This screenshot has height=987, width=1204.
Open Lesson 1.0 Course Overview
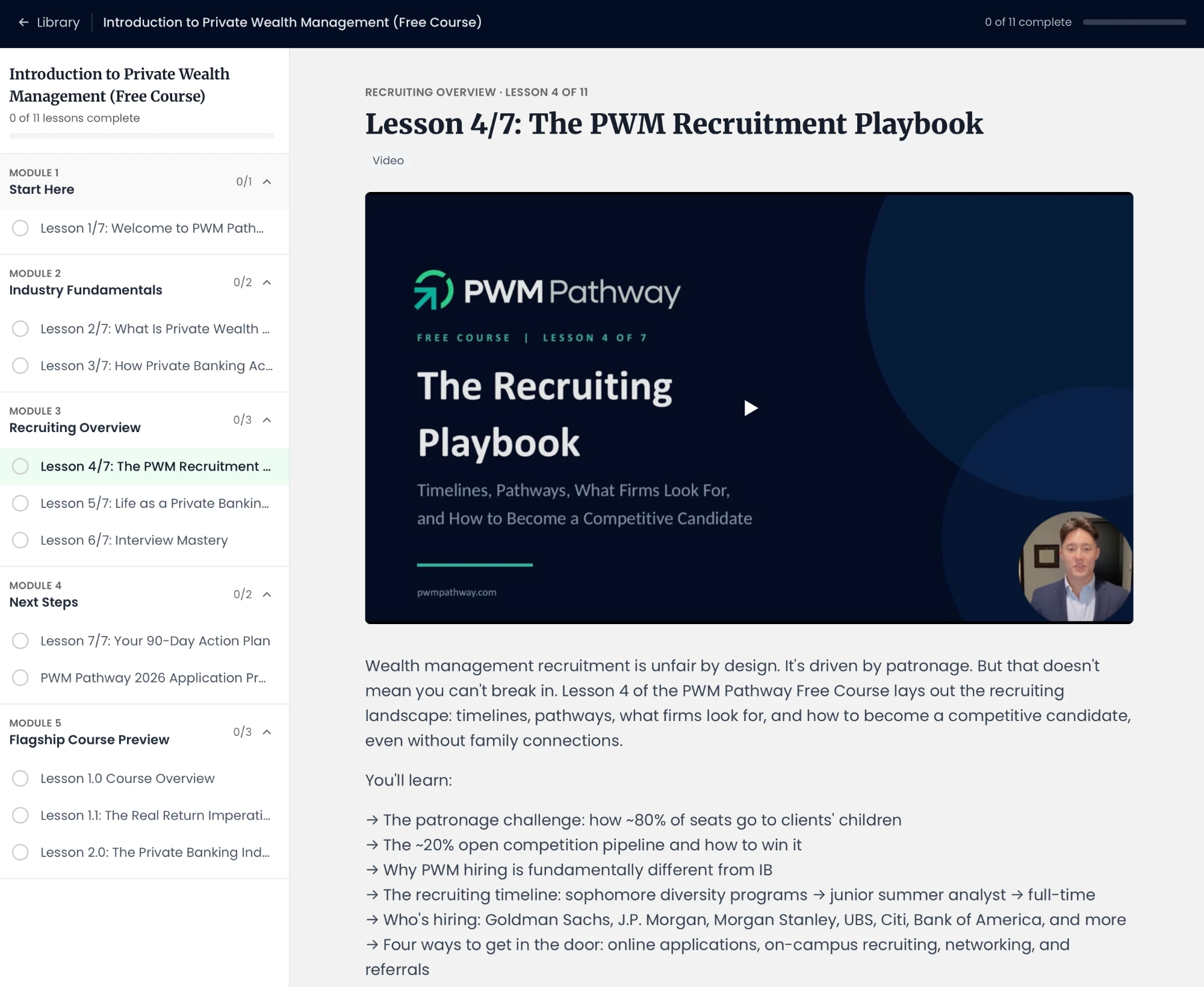pos(144,778)
